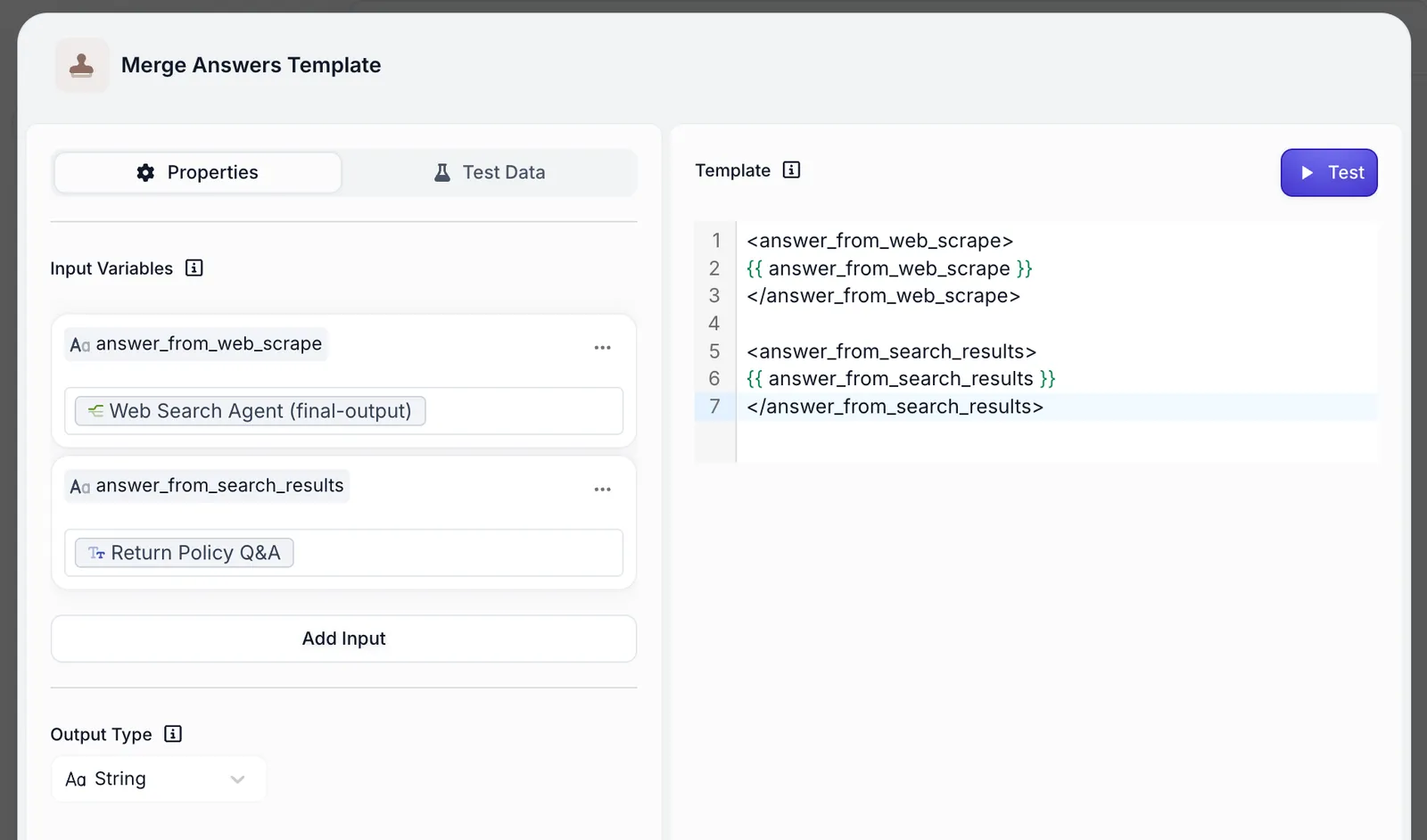The height and width of the screenshot is (840, 1427).
Task: Click the {{ answer_from_web_scrape }} placeholder in editor
Action: tap(889, 268)
